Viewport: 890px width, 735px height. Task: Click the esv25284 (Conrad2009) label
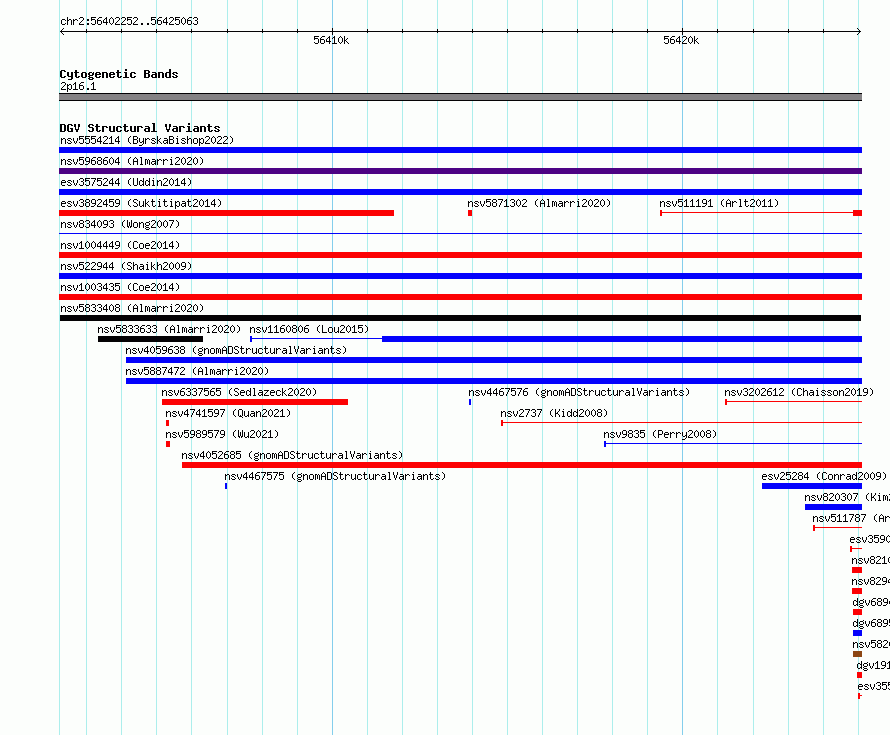[x=824, y=476]
